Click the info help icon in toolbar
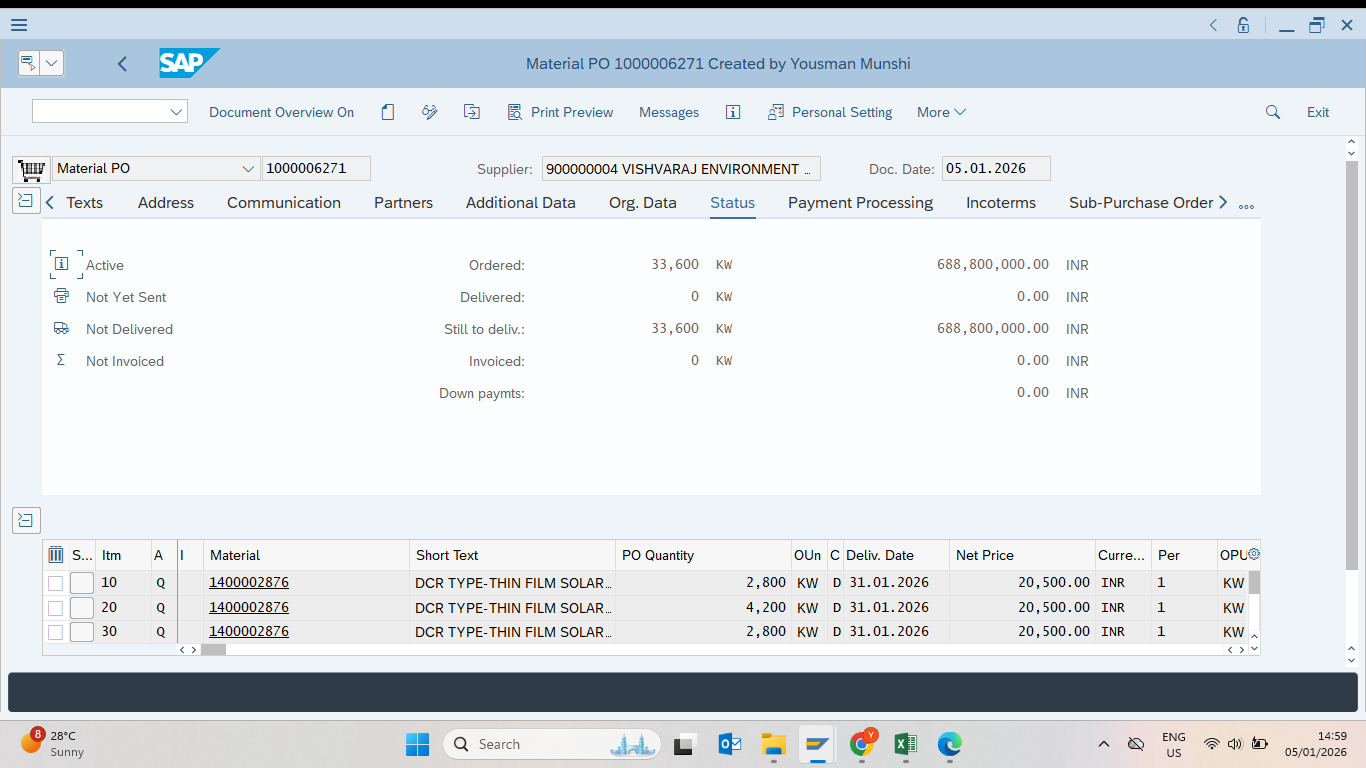This screenshot has height=768, width=1366. (733, 112)
